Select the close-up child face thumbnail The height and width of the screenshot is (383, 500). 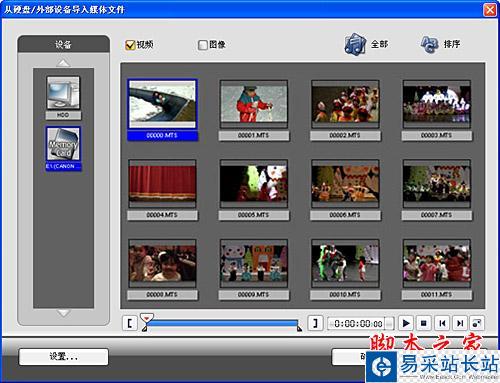tap(162, 263)
